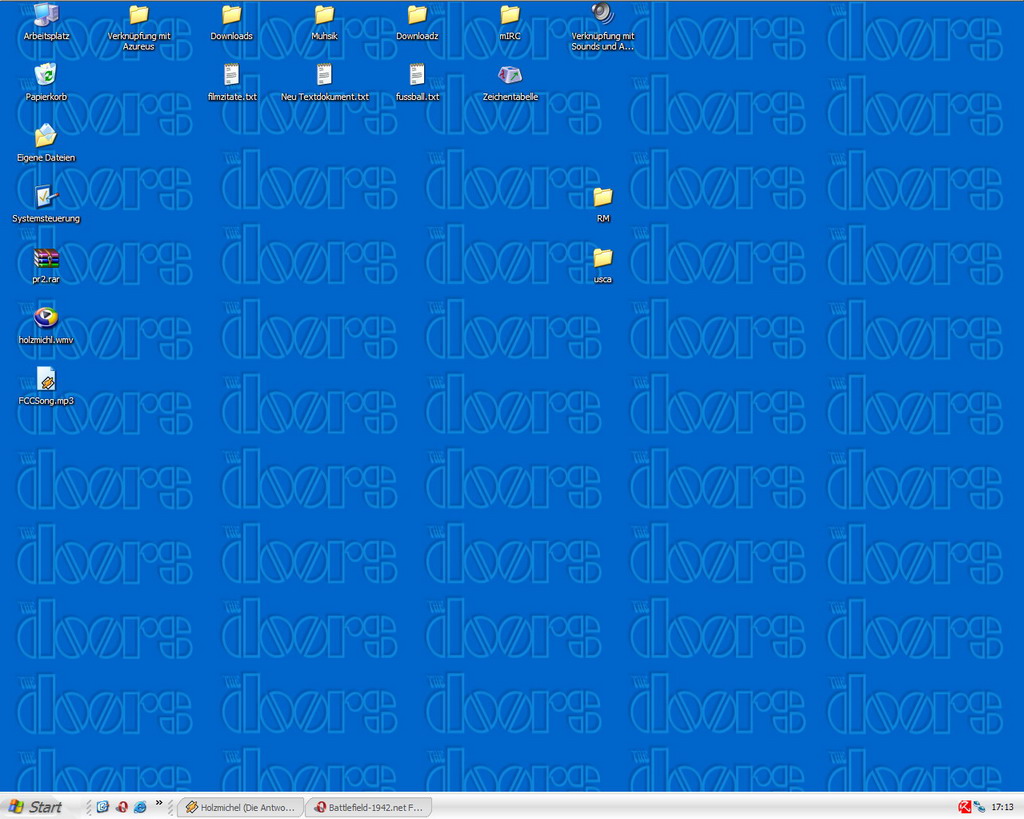Switch to the Holzmichel taskbar window
The image size is (1024, 819).
[240, 807]
